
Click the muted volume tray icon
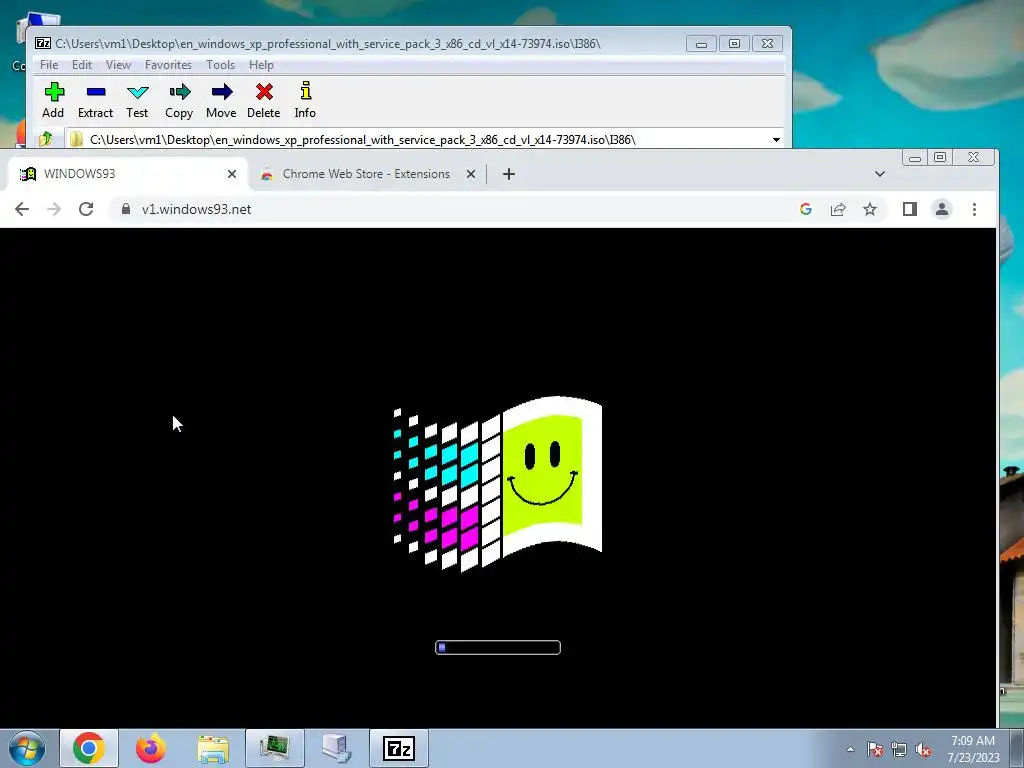click(923, 749)
